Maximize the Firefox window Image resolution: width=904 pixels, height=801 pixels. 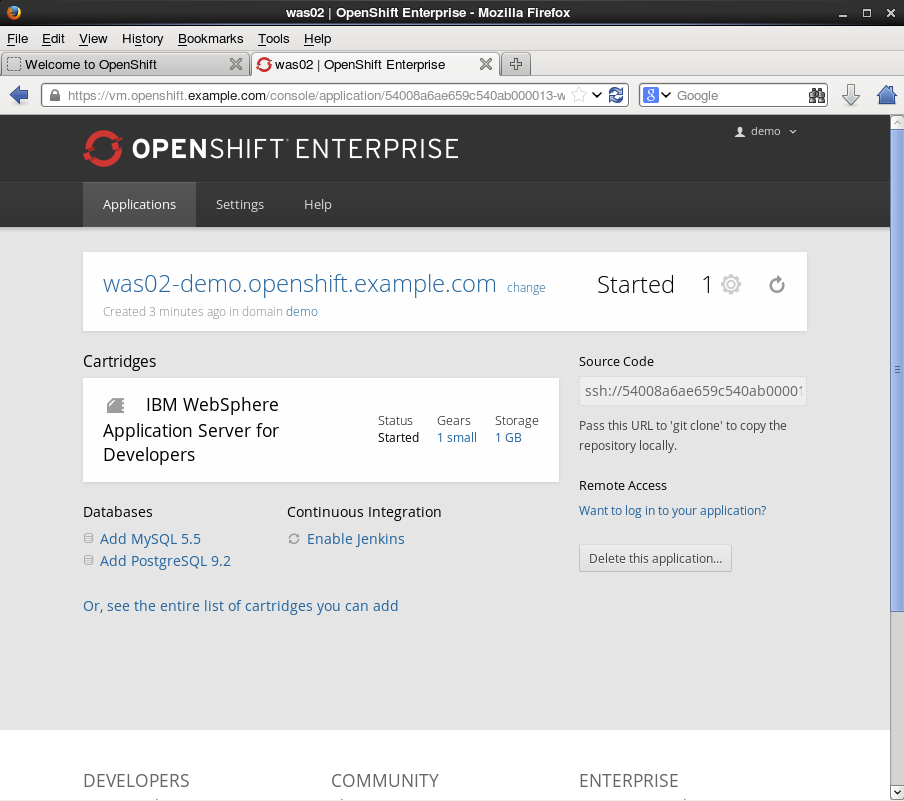(x=867, y=13)
